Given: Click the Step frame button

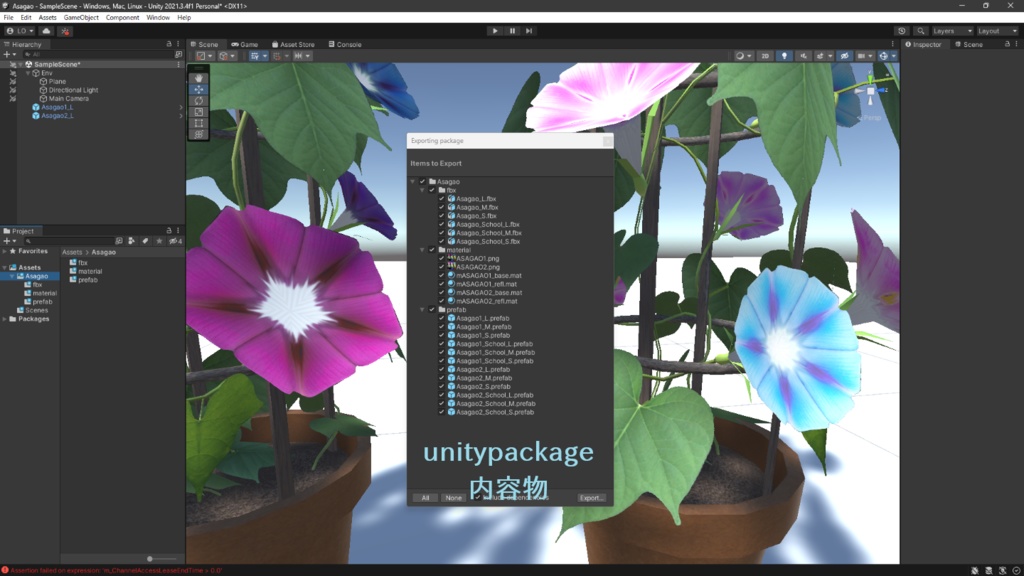Looking at the screenshot, I should tap(529, 31).
